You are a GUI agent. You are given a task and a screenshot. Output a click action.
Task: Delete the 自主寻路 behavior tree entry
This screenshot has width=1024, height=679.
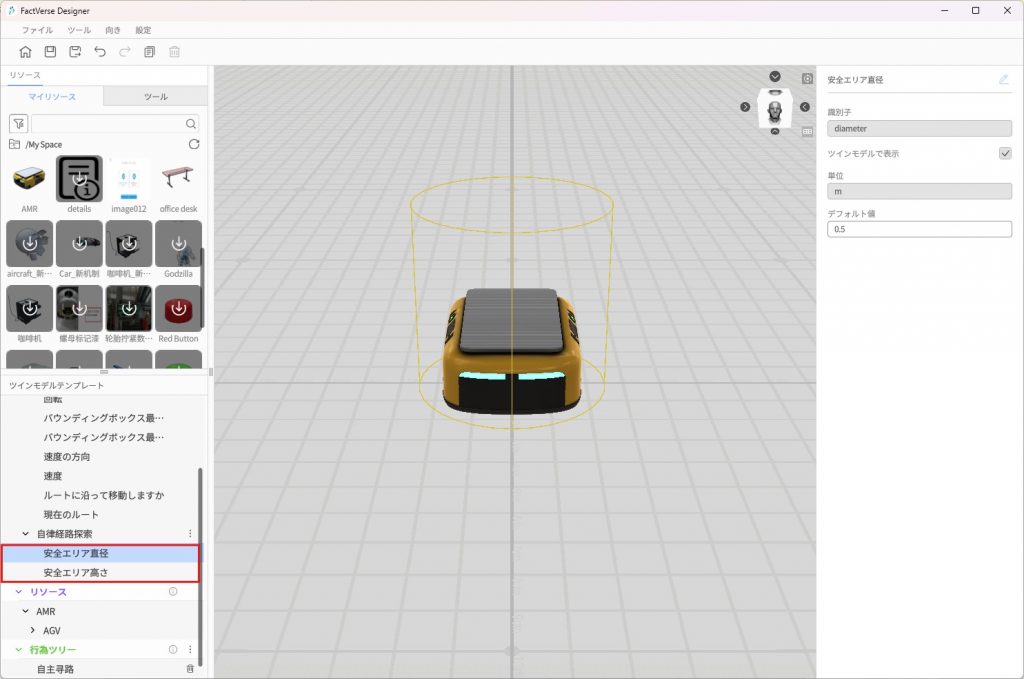[191, 669]
